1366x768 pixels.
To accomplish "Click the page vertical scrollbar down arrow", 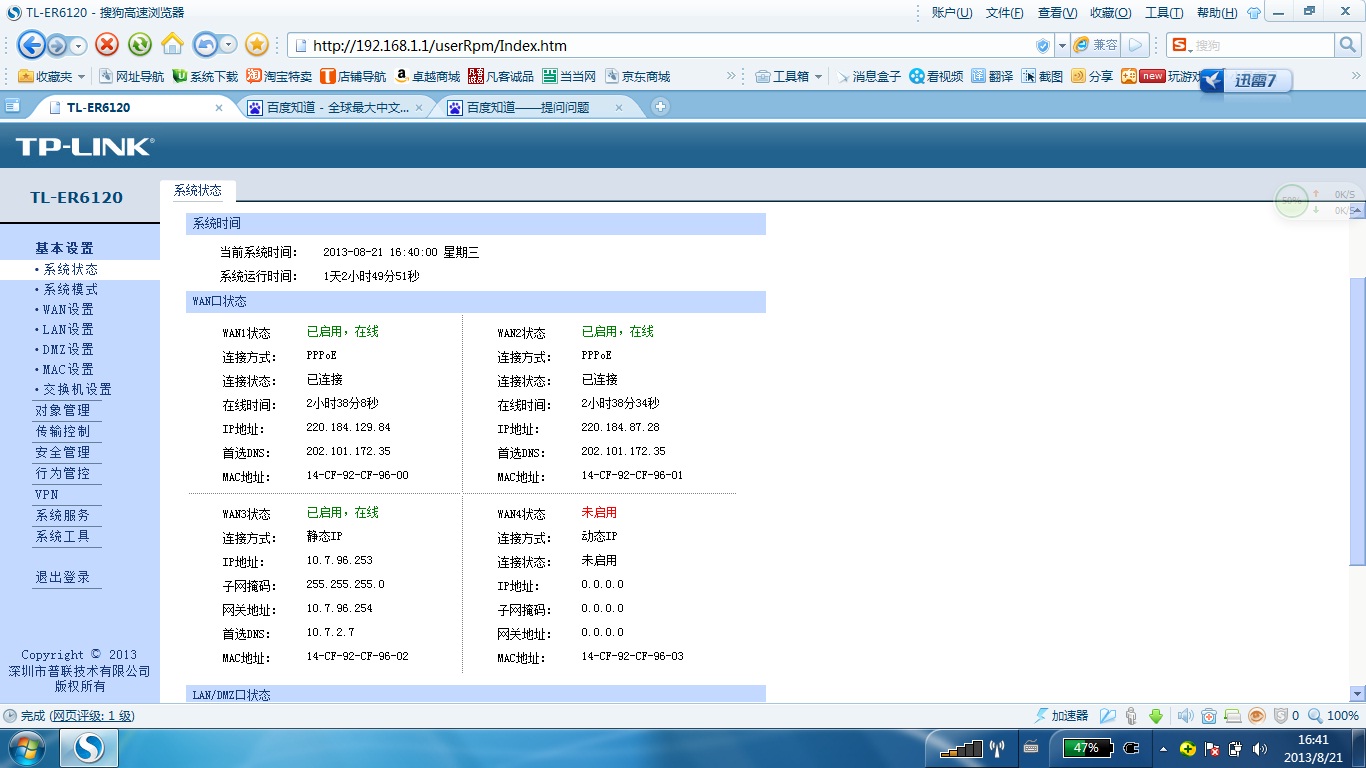I will [x=1357, y=694].
